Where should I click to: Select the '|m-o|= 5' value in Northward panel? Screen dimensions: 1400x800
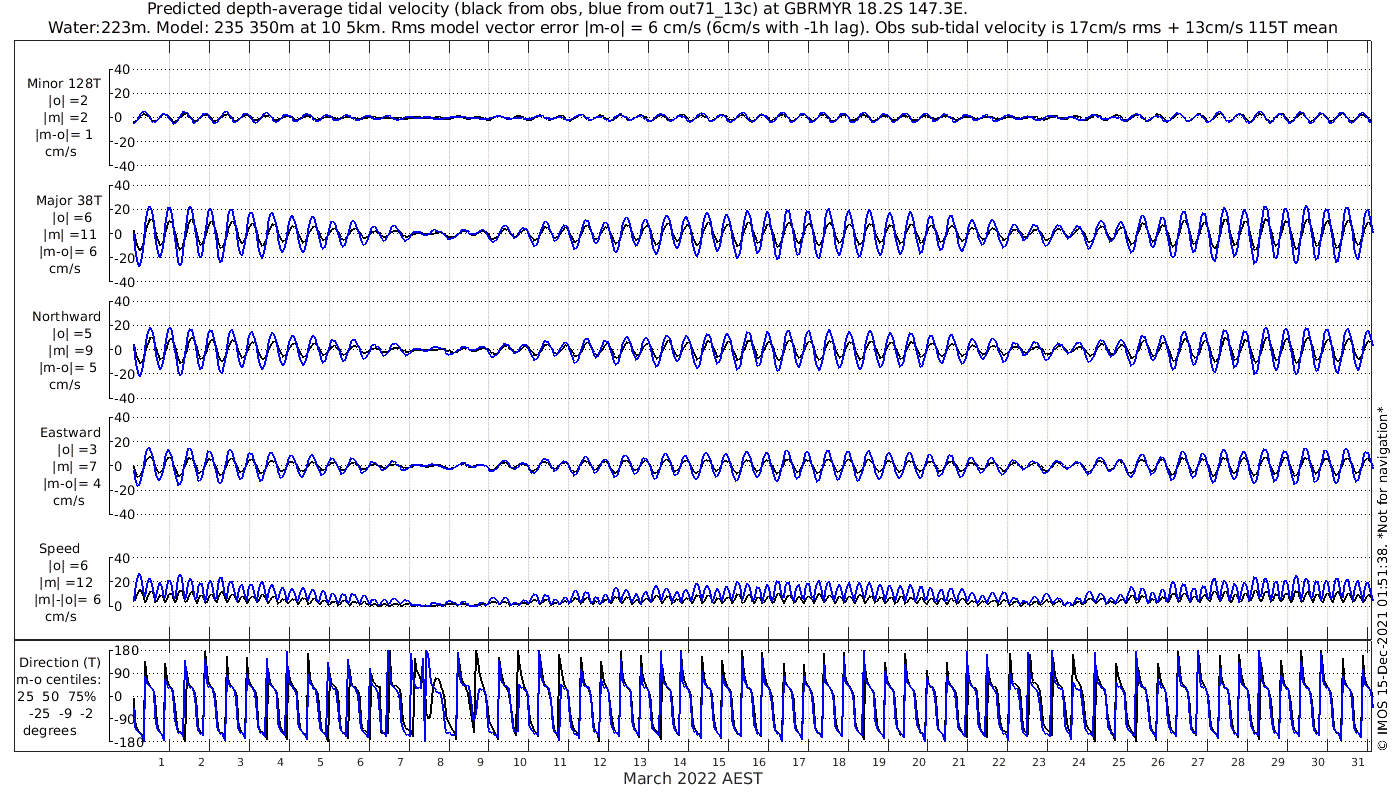[x=68, y=367]
